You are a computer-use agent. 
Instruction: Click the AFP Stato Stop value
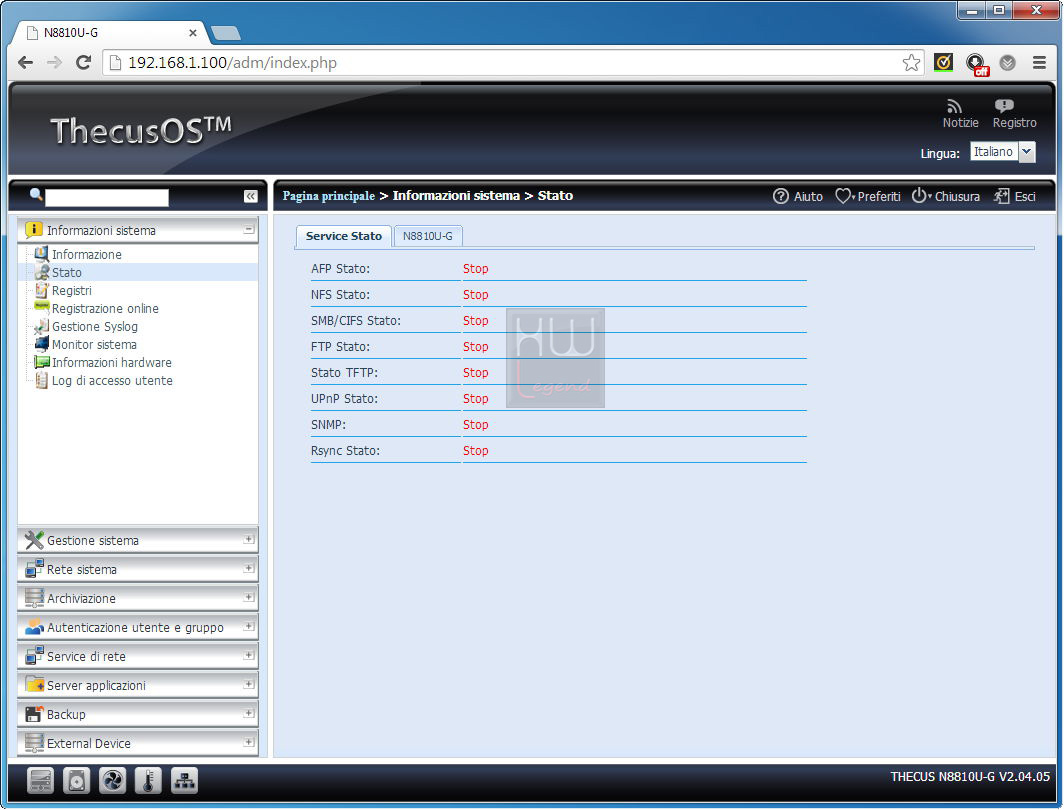pyautogui.click(x=476, y=269)
